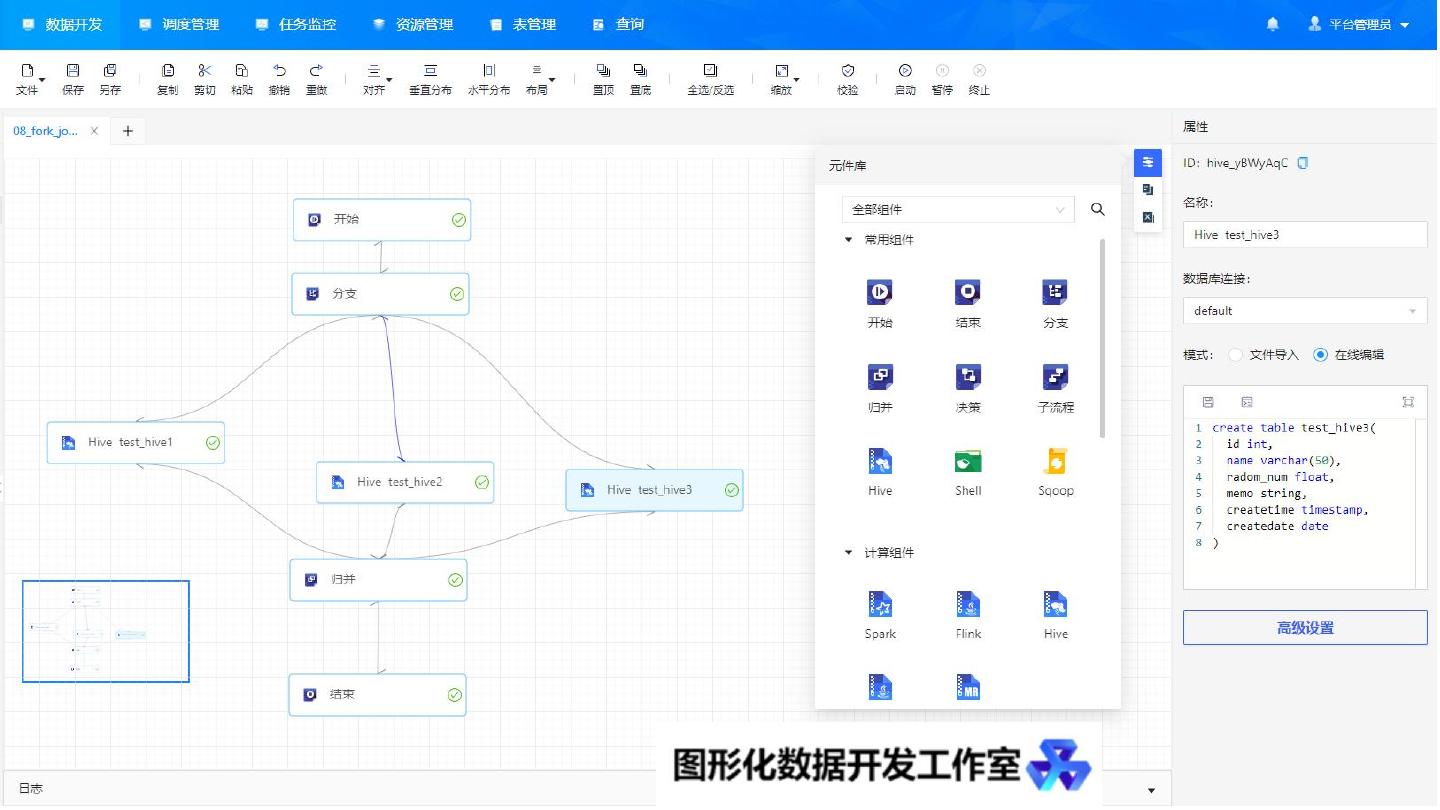
Task: Select the Spark component icon
Action: (x=880, y=605)
